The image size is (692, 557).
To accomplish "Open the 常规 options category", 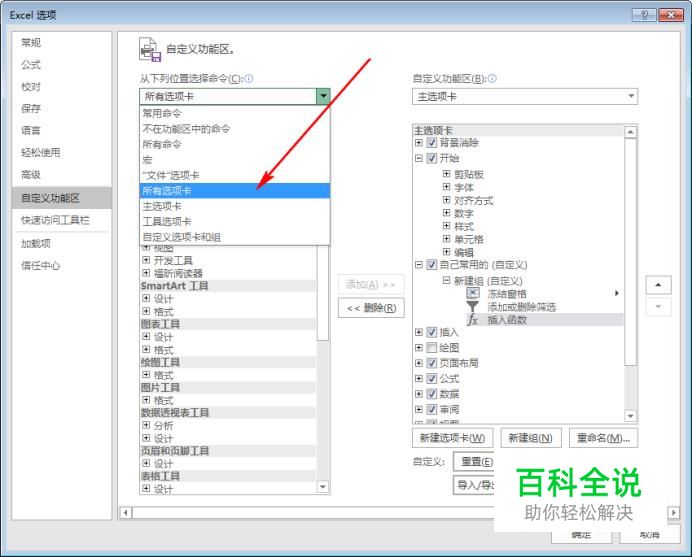I will (62, 43).
